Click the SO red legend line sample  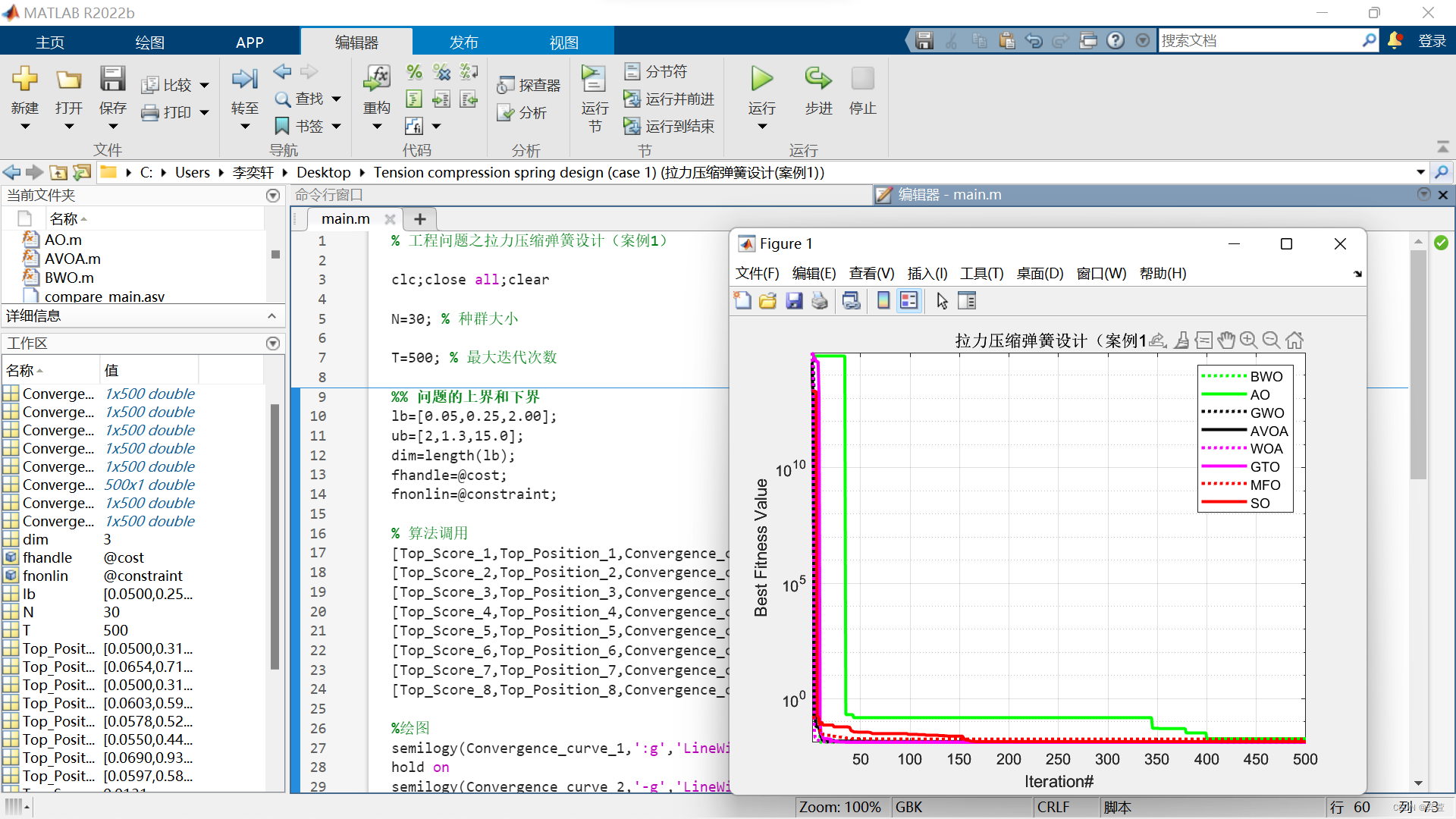point(1224,503)
